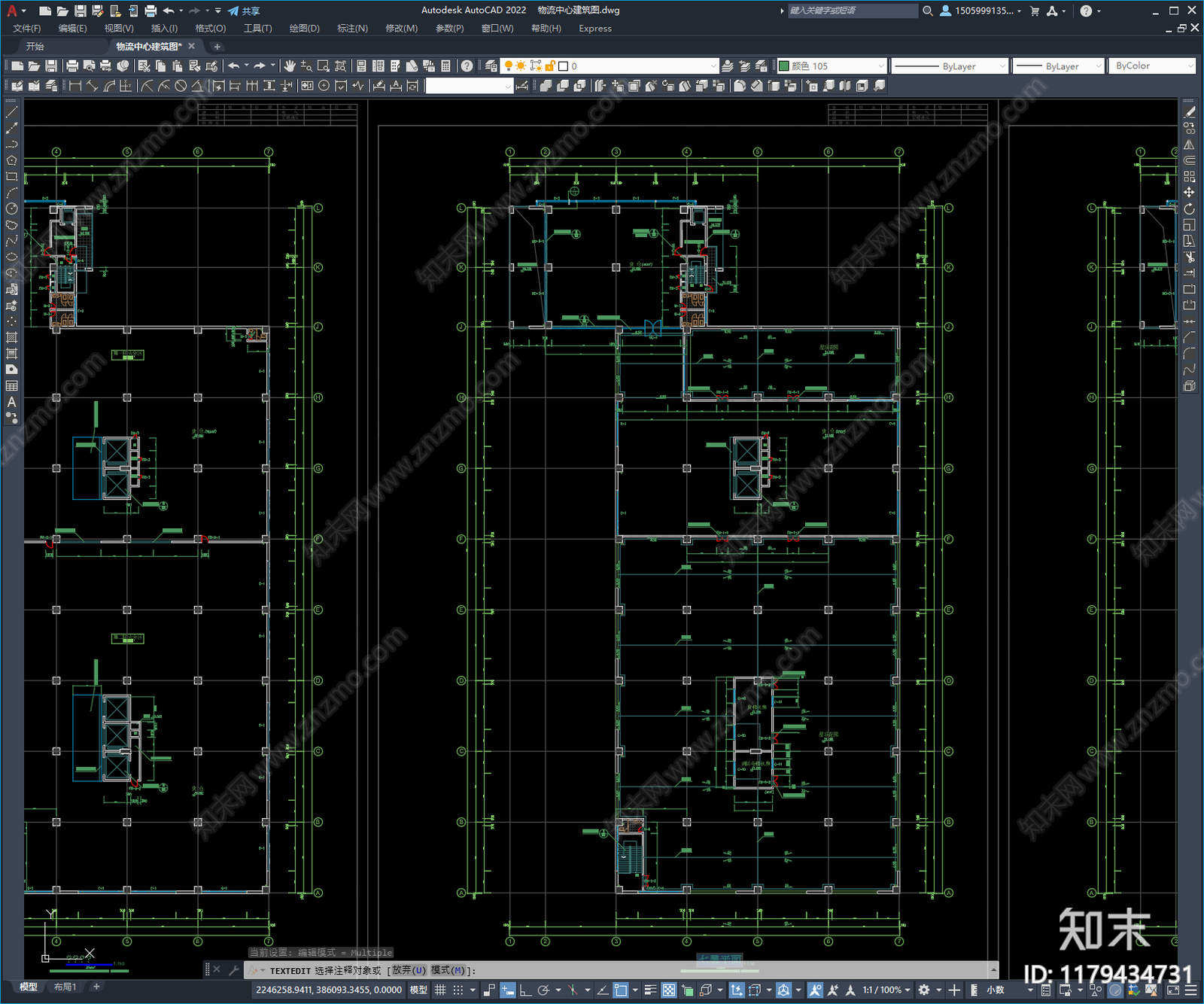Viewport: 1204px width, 1004px height.
Task: Open the ByLayer linetype dropdown
Action: click(950, 66)
